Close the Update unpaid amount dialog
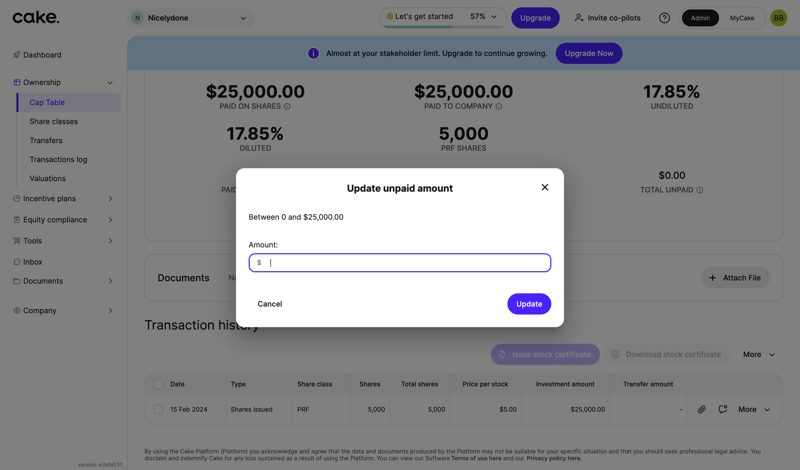The width and height of the screenshot is (800, 470). coord(545,187)
